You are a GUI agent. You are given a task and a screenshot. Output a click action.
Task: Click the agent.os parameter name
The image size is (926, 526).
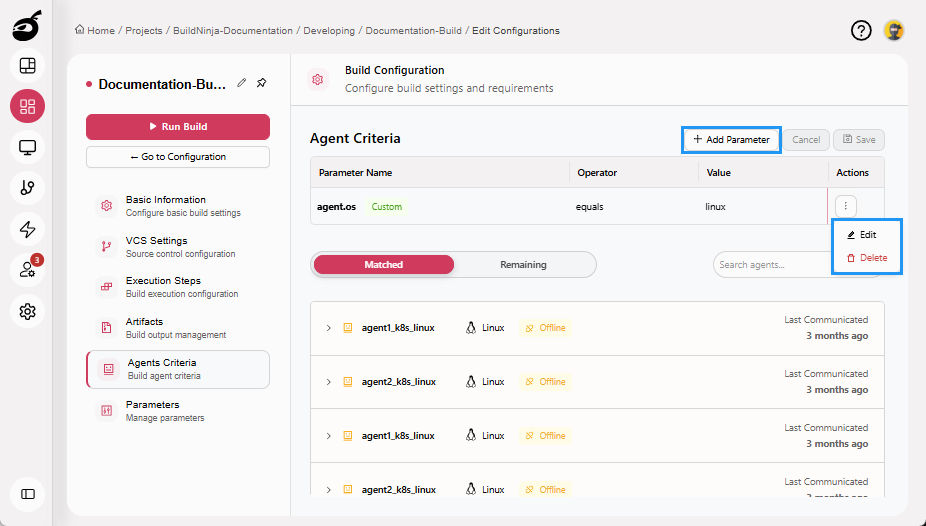(x=337, y=207)
